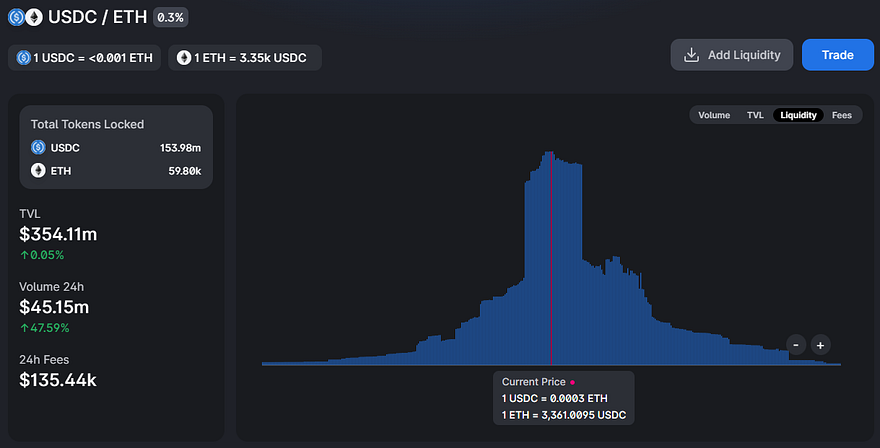
Task: Click the blue Trade button
Action: coord(837,54)
